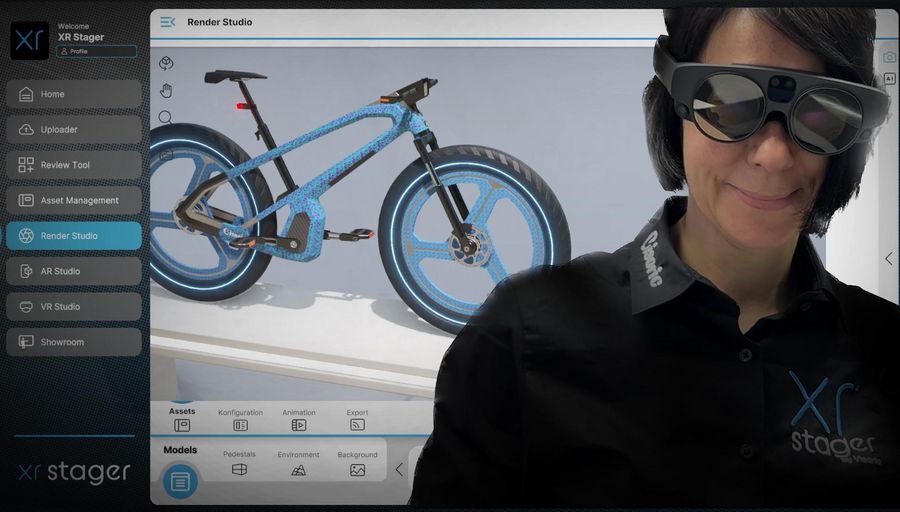The image size is (900, 512).
Task: Click the round Models list button
Action: click(180, 481)
